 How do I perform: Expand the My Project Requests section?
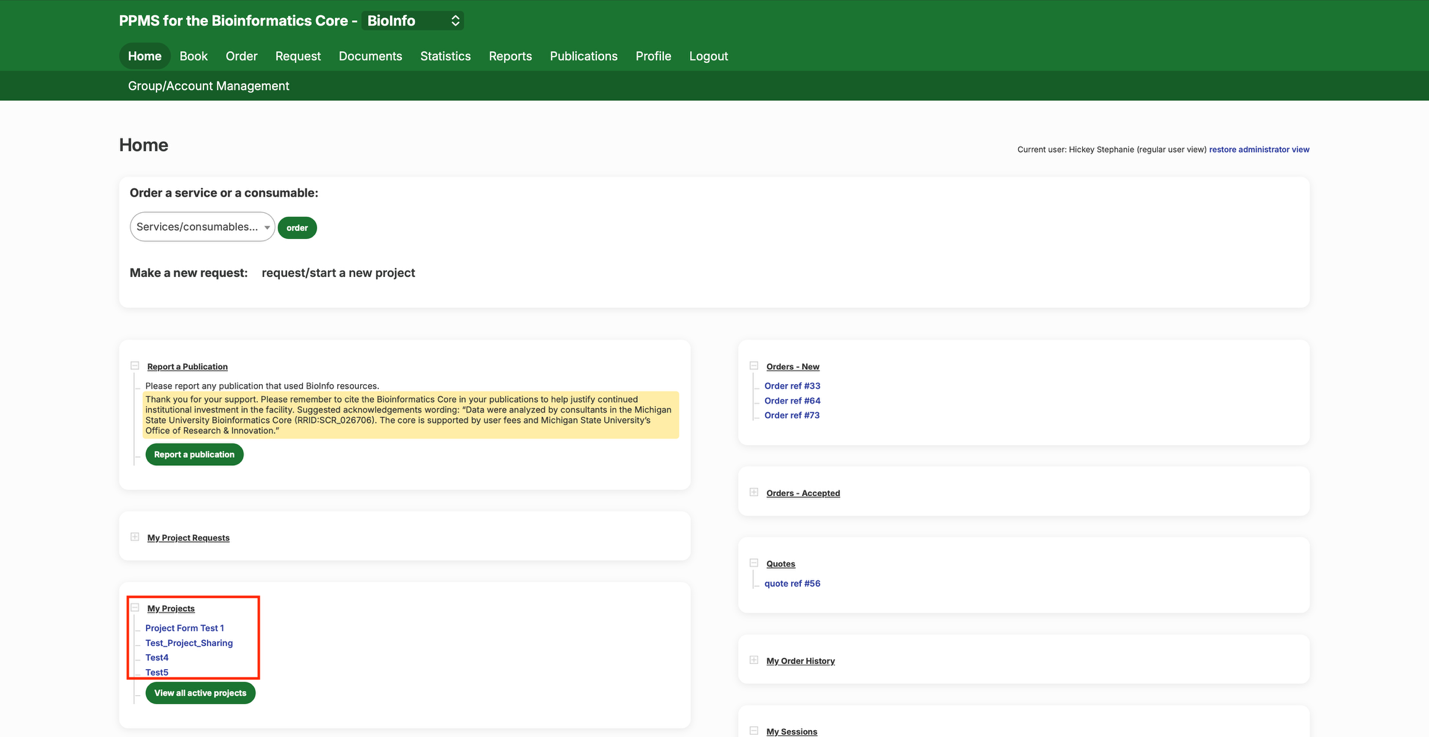pos(135,537)
